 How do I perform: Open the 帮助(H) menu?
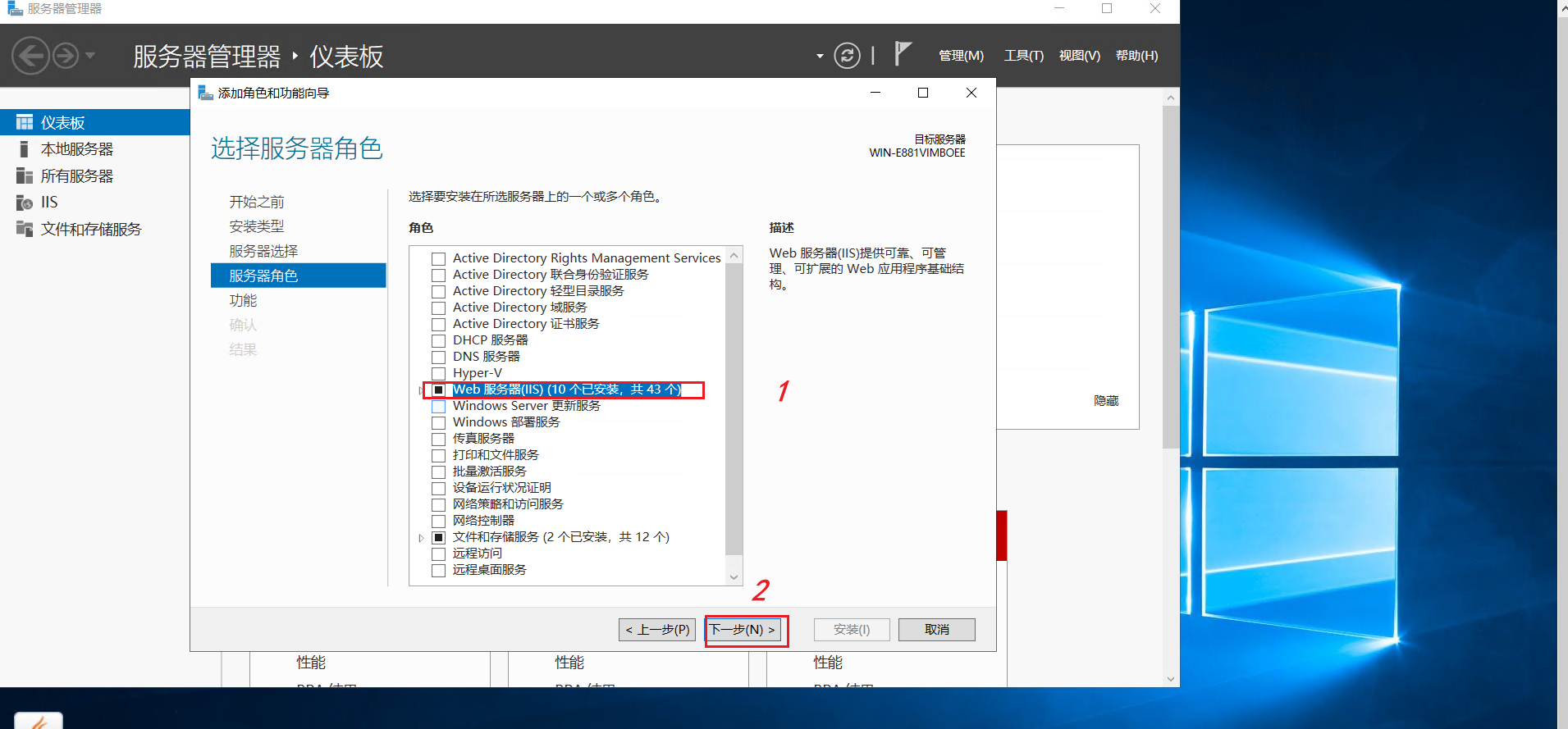tap(1137, 56)
